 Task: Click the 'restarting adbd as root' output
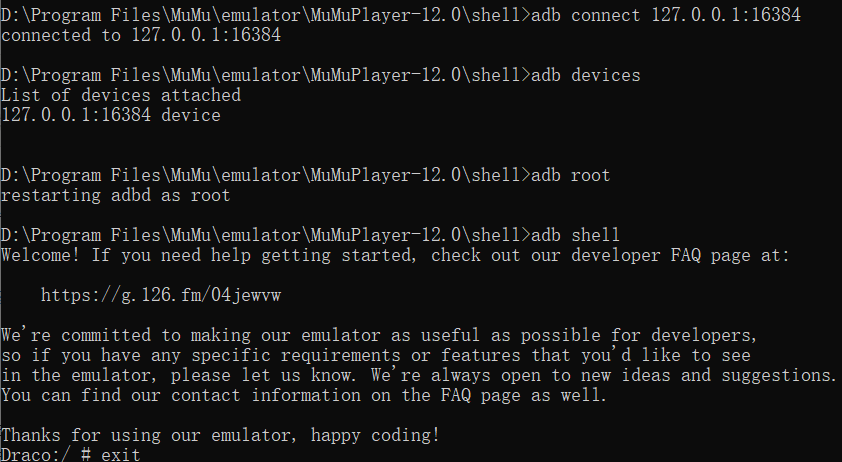(x=115, y=195)
